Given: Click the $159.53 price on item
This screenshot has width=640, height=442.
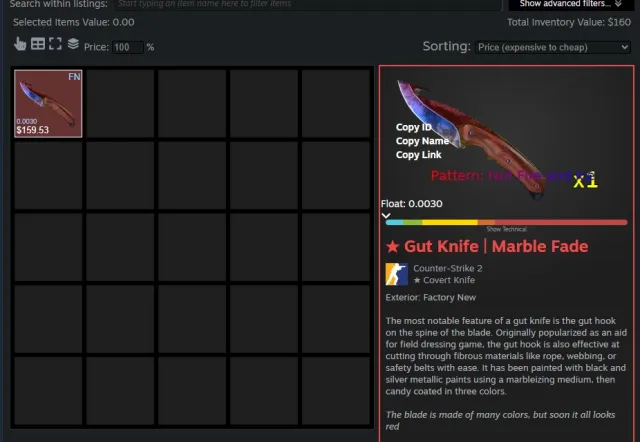Looking at the screenshot, I should pyautogui.click(x=33, y=130).
